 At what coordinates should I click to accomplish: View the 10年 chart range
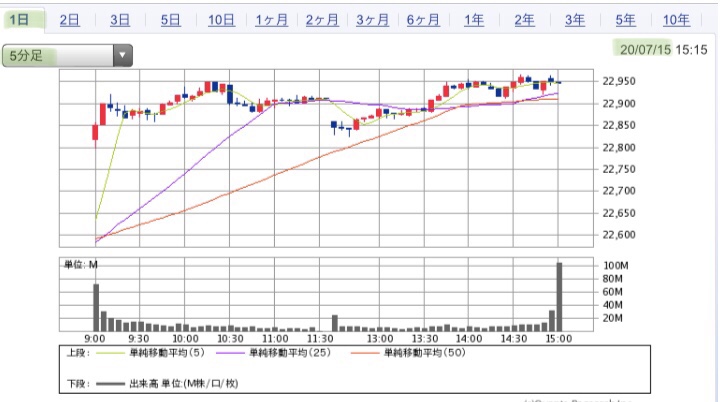[676, 20]
